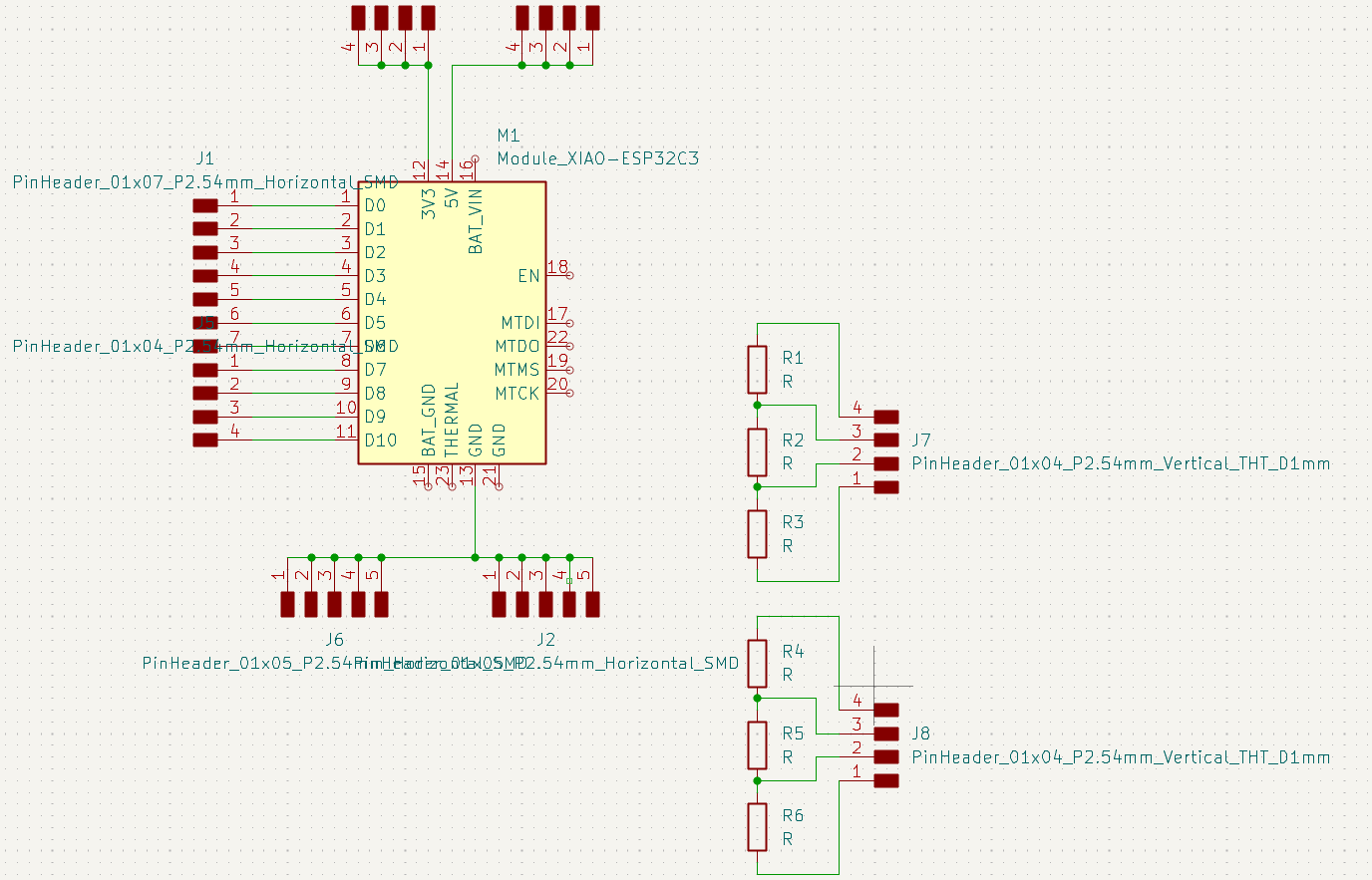
Task: Click the MTMS pin name on M1
Action: point(517,370)
